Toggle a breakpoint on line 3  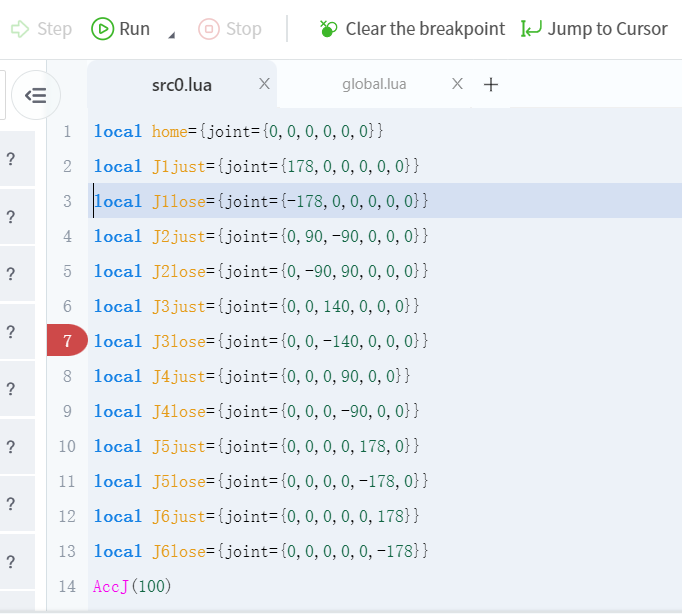(67, 201)
